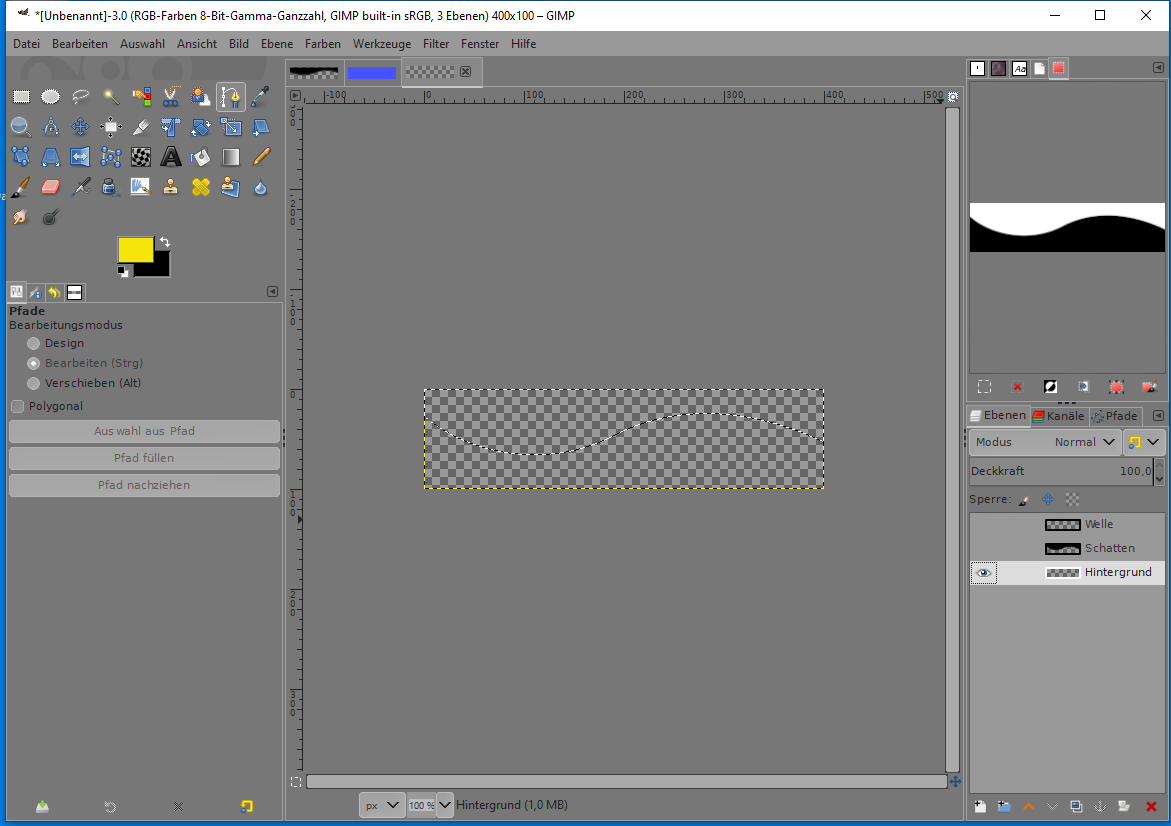Hide the Hintergrund layer via eye icon
Image resolution: width=1171 pixels, height=826 pixels.
tap(984, 573)
